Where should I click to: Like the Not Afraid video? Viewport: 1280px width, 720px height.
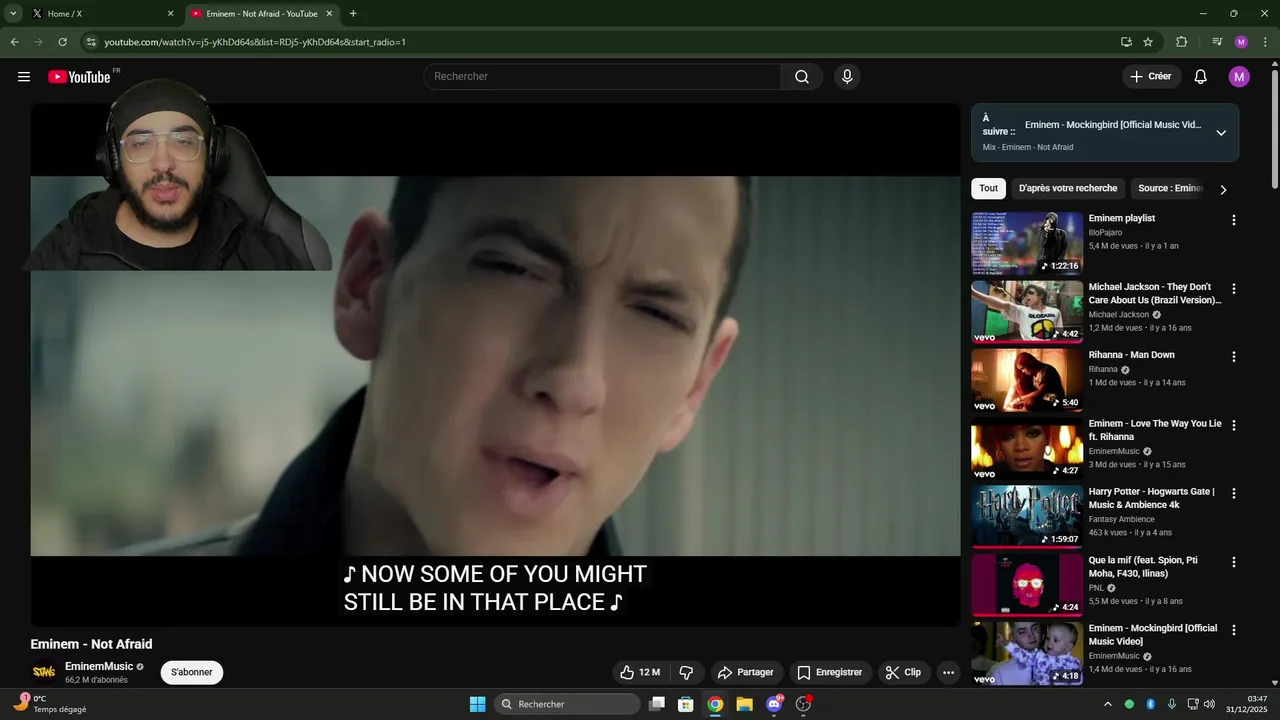pos(640,672)
